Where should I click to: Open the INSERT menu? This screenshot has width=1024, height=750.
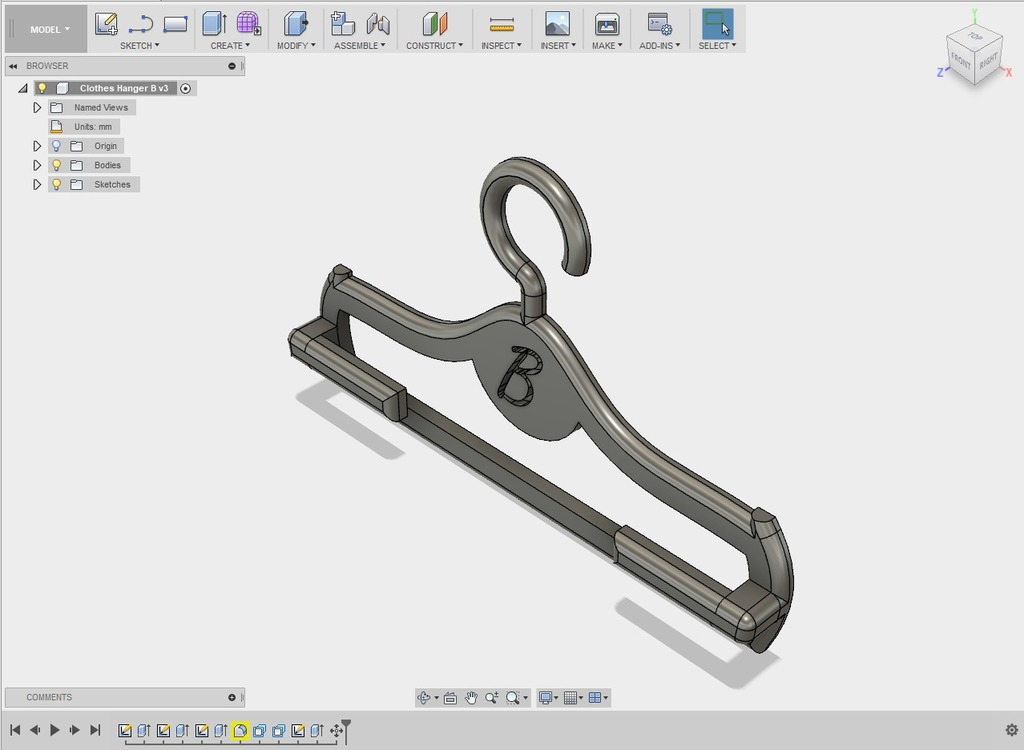558,46
